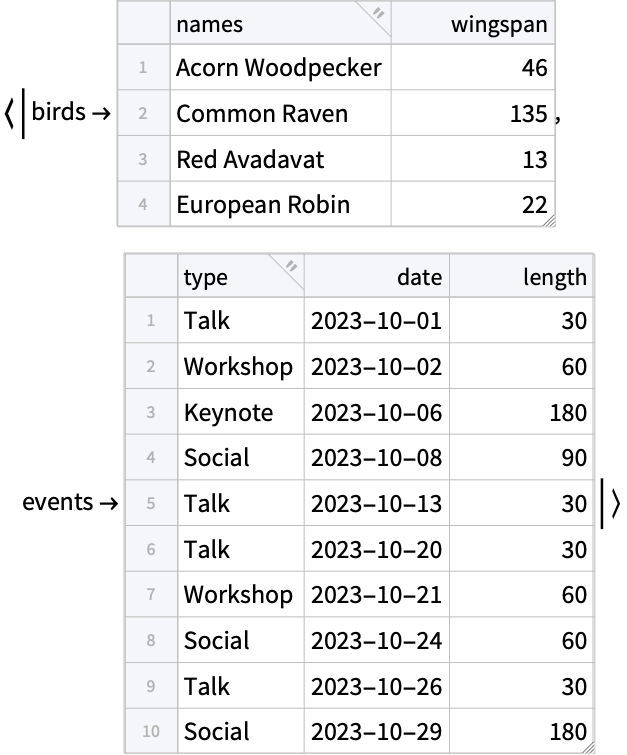Select the 2023-10-24 date cell

click(377, 640)
